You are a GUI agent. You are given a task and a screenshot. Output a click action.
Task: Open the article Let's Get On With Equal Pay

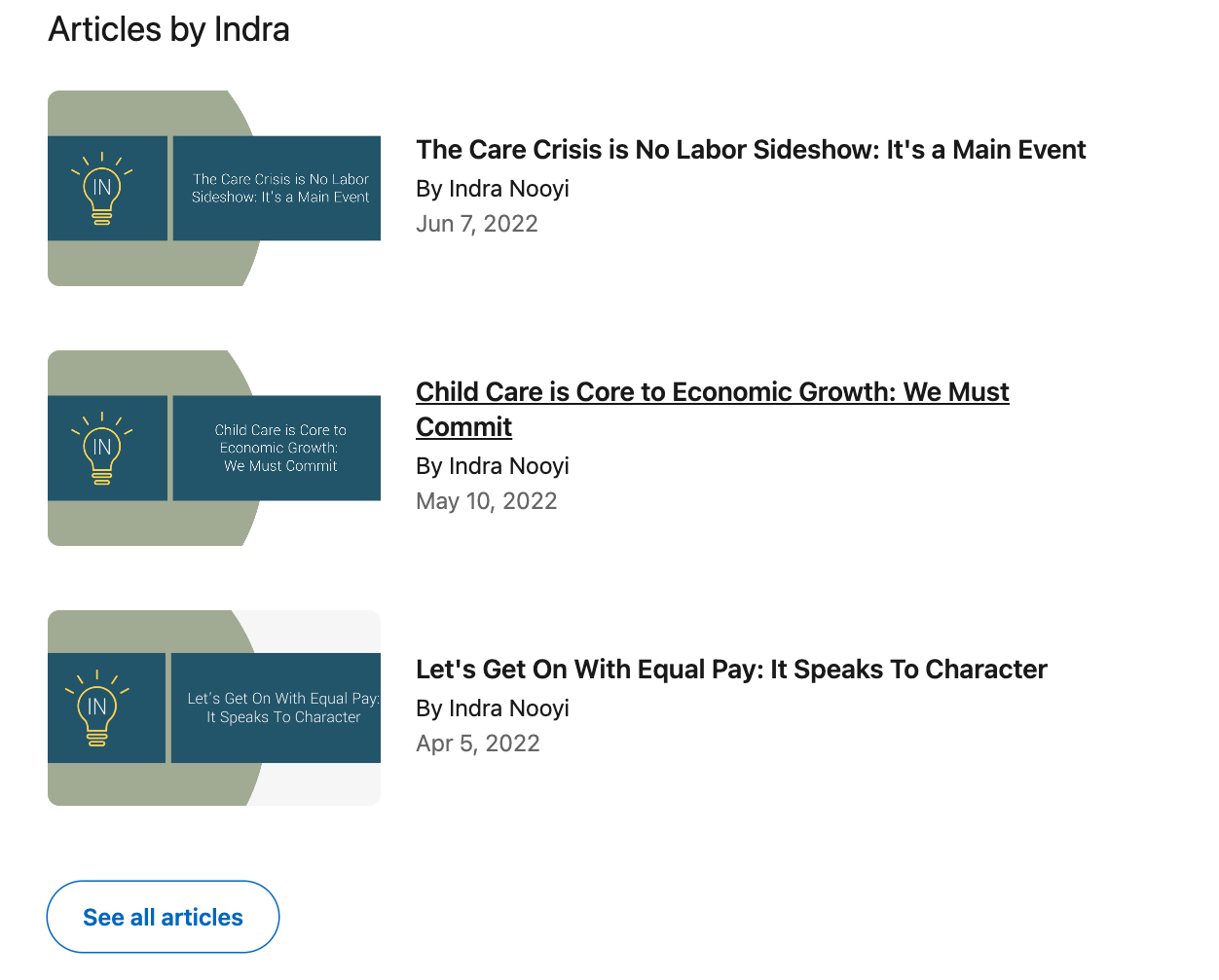click(x=731, y=670)
